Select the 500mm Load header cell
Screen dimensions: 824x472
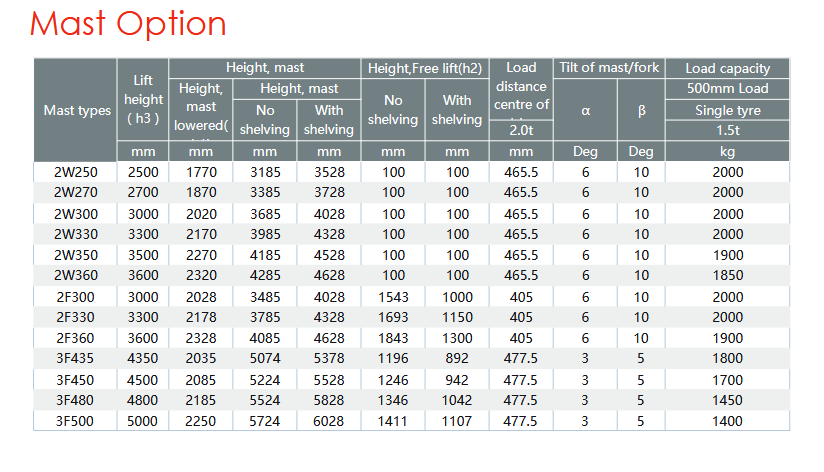[x=727, y=89]
